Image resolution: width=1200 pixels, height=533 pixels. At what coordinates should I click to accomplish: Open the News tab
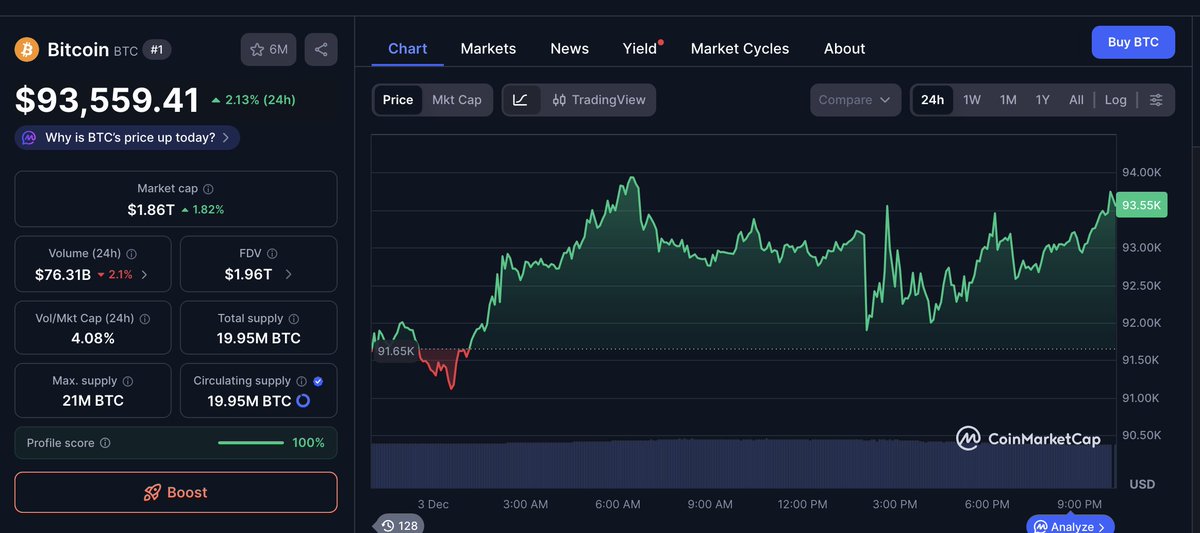point(569,48)
